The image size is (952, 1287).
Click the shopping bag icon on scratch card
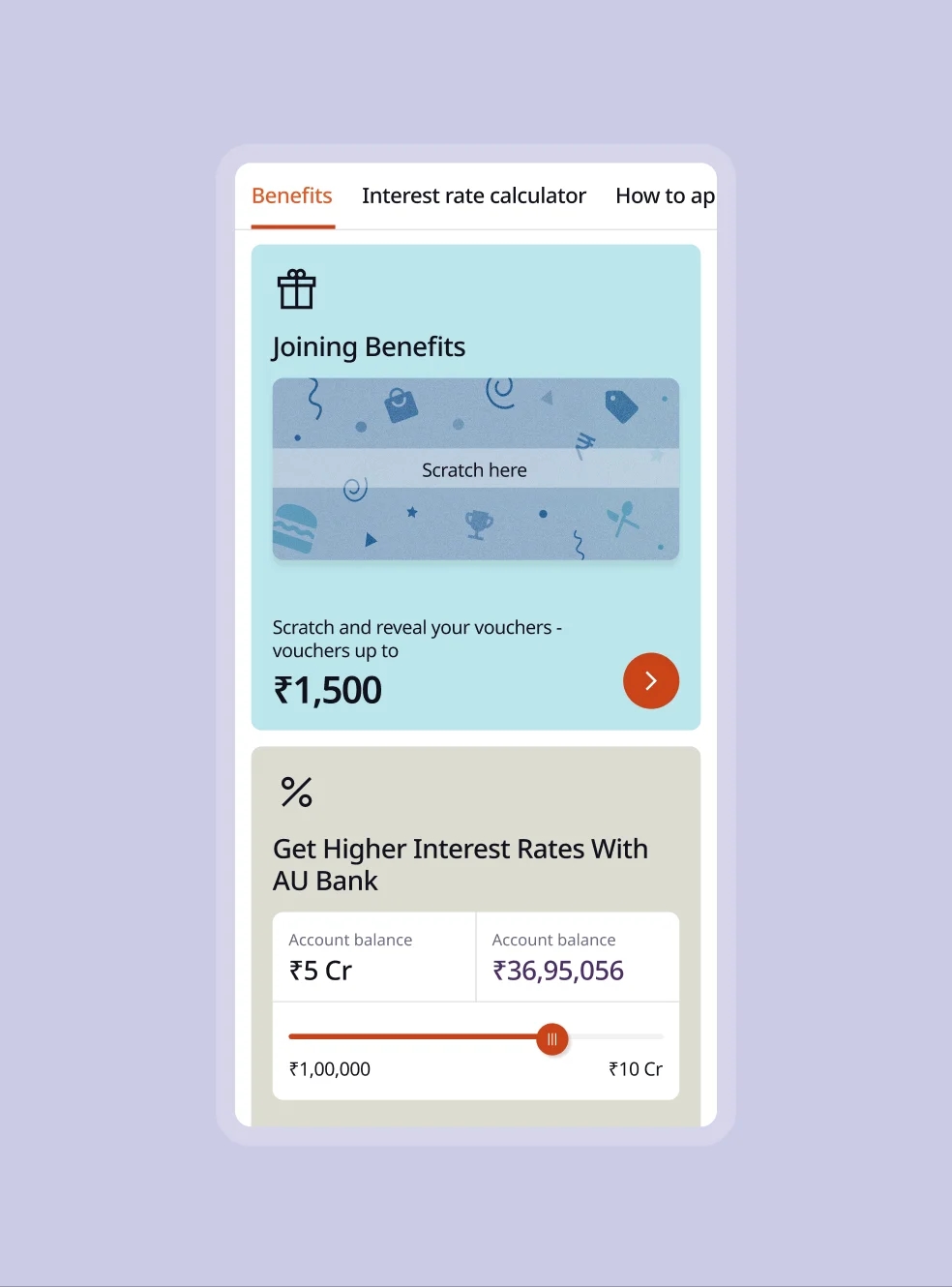[401, 404]
